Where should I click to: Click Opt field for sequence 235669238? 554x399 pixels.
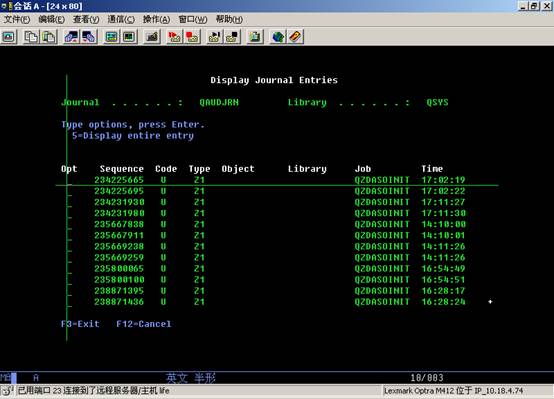69,246
